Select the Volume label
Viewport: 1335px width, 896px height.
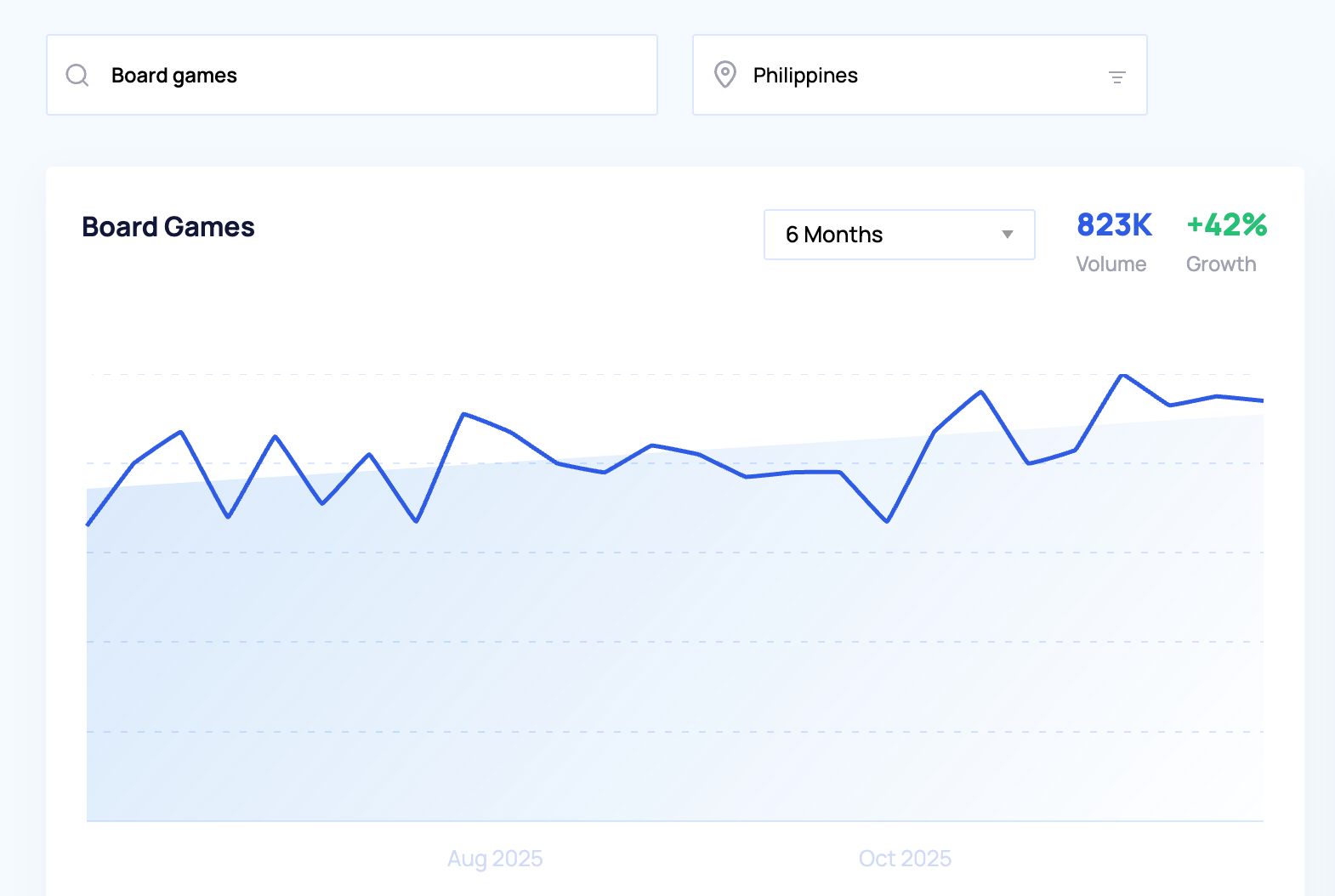1111,264
